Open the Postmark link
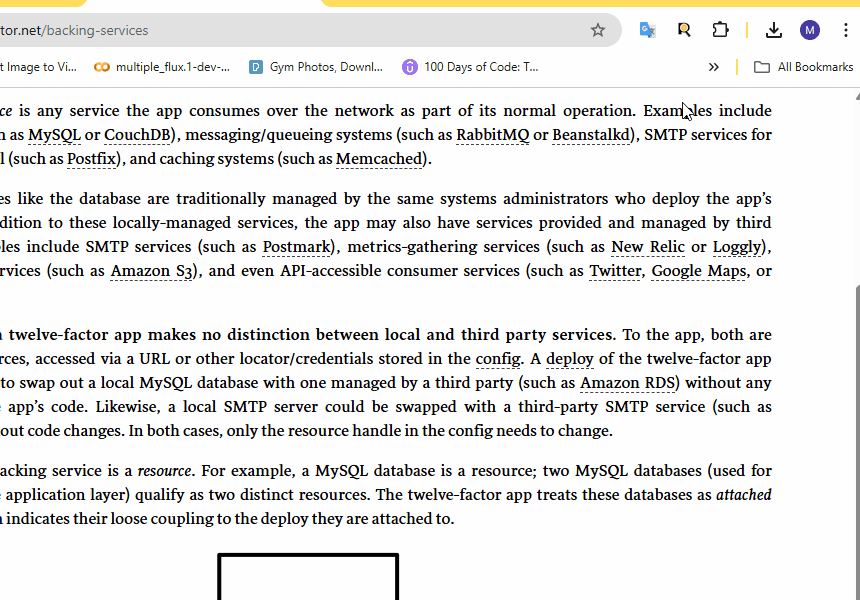Image resolution: width=860 pixels, height=600 pixels. click(x=298, y=246)
